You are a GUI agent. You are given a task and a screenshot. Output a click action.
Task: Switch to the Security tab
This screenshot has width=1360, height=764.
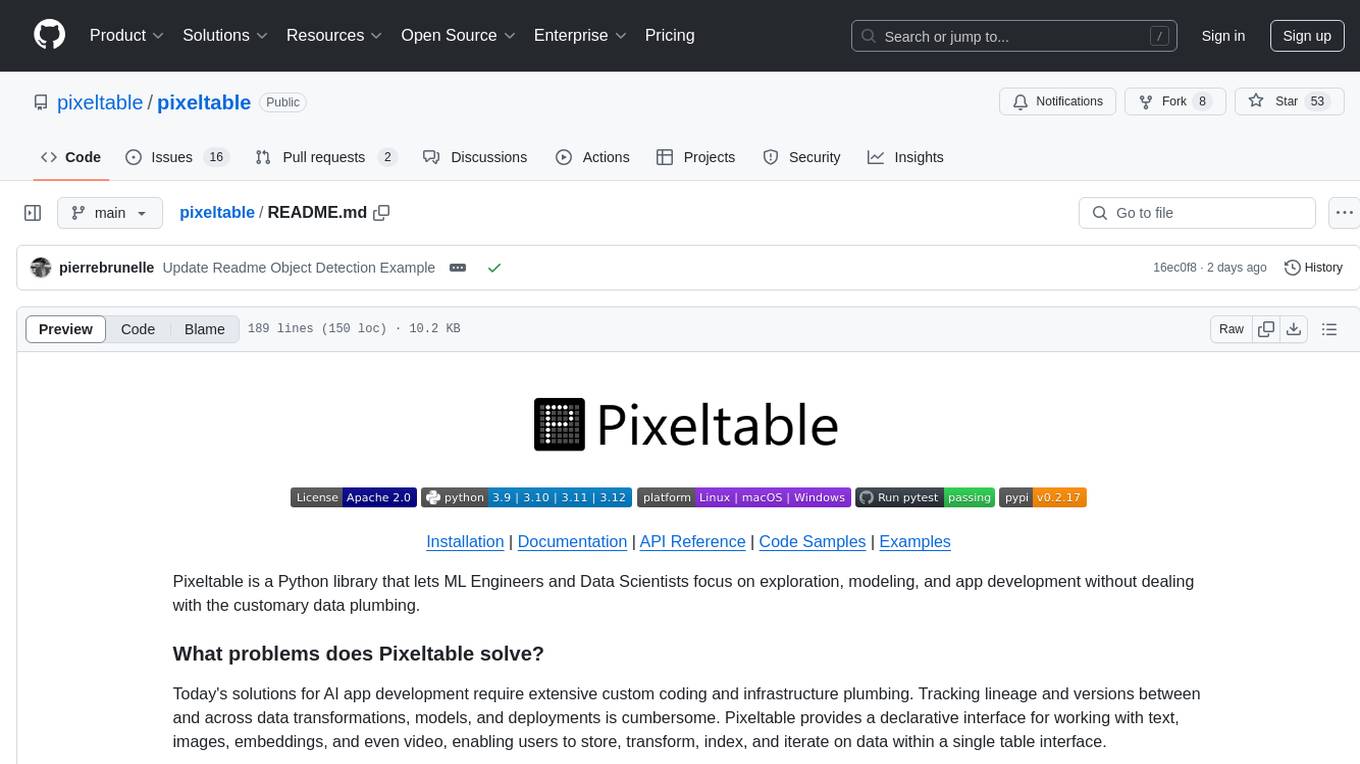(802, 157)
